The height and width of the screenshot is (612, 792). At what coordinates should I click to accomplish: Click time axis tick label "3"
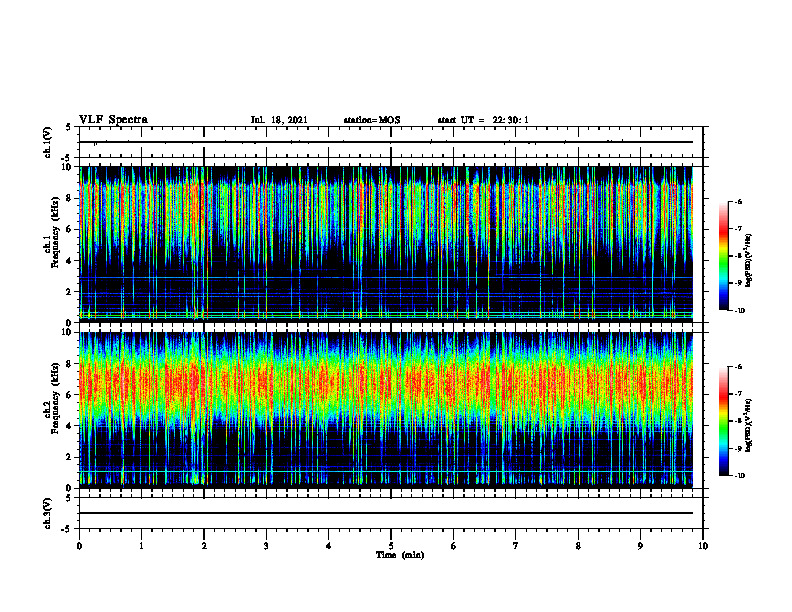(266, 546)
